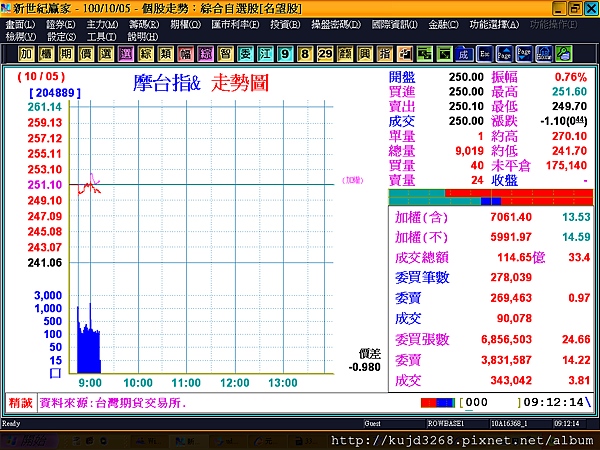Click the 期 futures toolbar icon
The image size is (600, 450).
coord(66,54)
